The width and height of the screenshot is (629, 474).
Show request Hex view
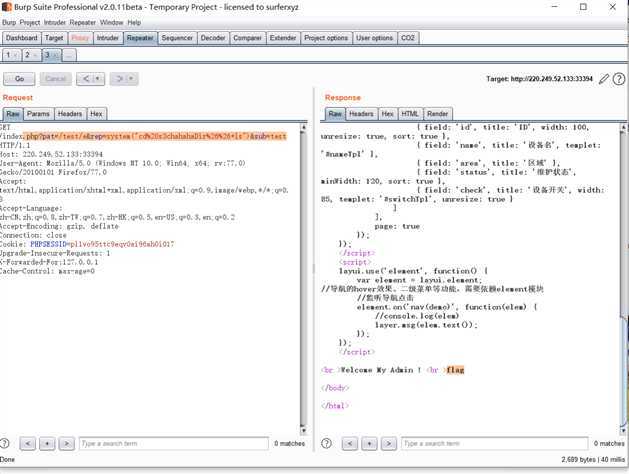point(96,114)
